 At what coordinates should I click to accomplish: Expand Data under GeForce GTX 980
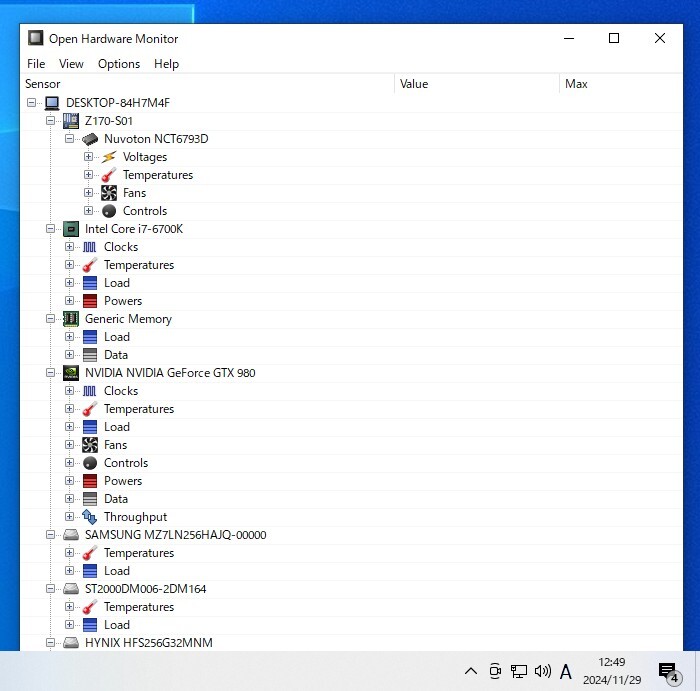pyautogui.click(x=69, y=499)
